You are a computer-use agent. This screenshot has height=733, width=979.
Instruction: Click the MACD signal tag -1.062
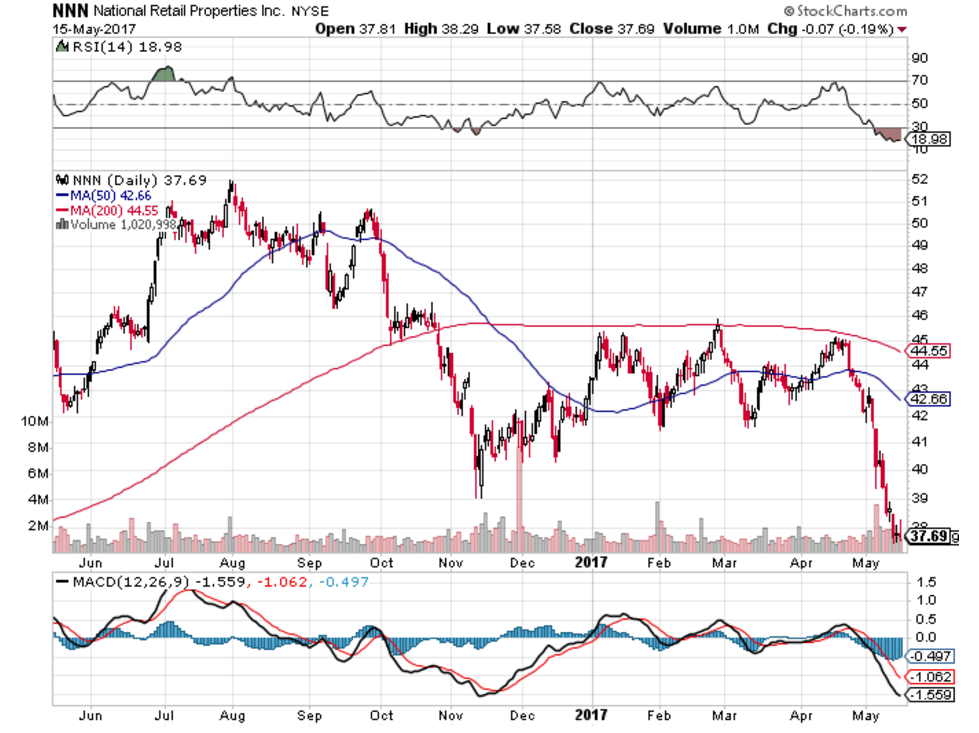(x=930, y=677)
